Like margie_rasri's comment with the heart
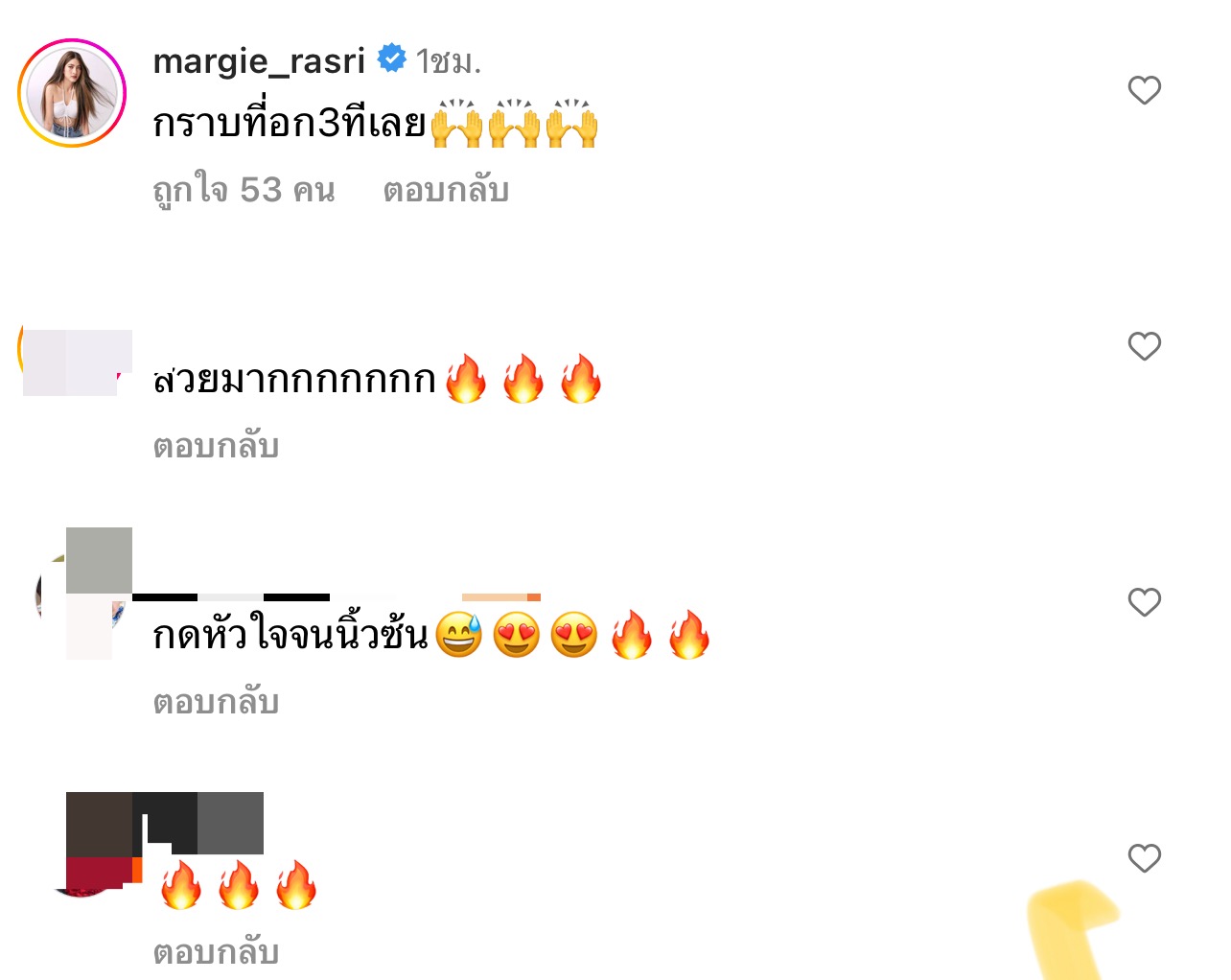This screenshot has height=980, width=1231. [1144, 90]
